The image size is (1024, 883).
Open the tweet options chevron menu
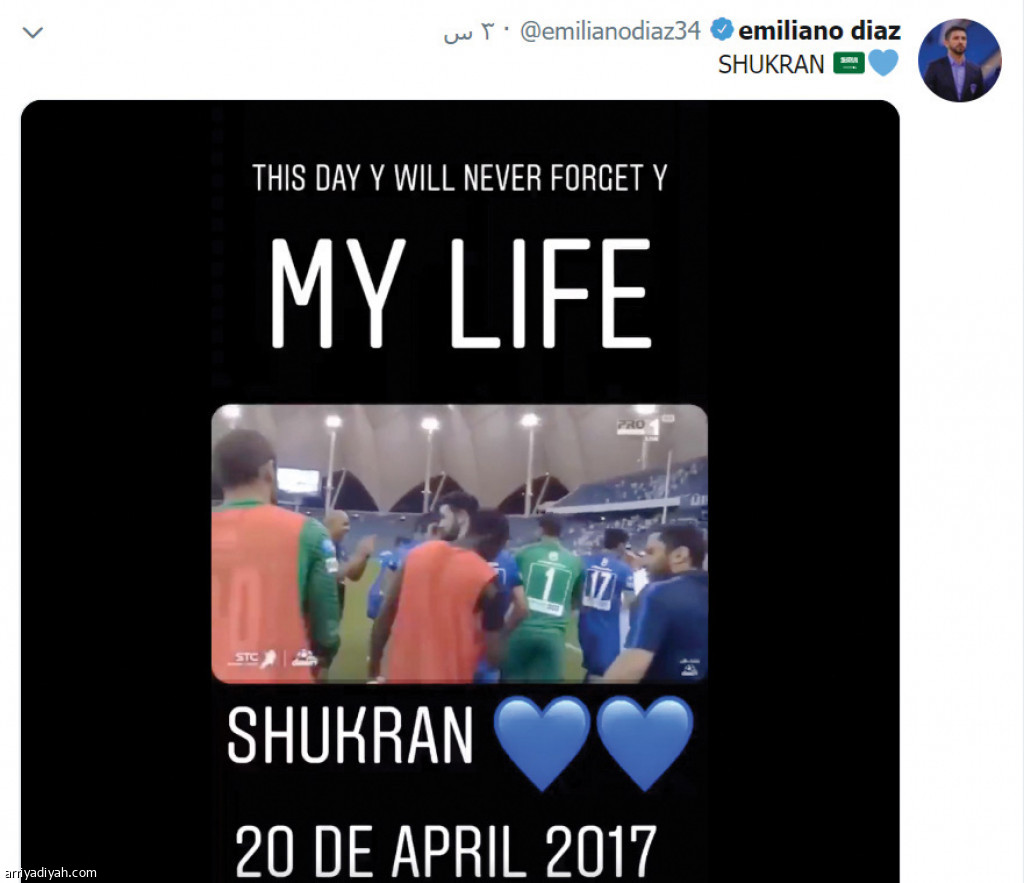[x=33, y=32]
